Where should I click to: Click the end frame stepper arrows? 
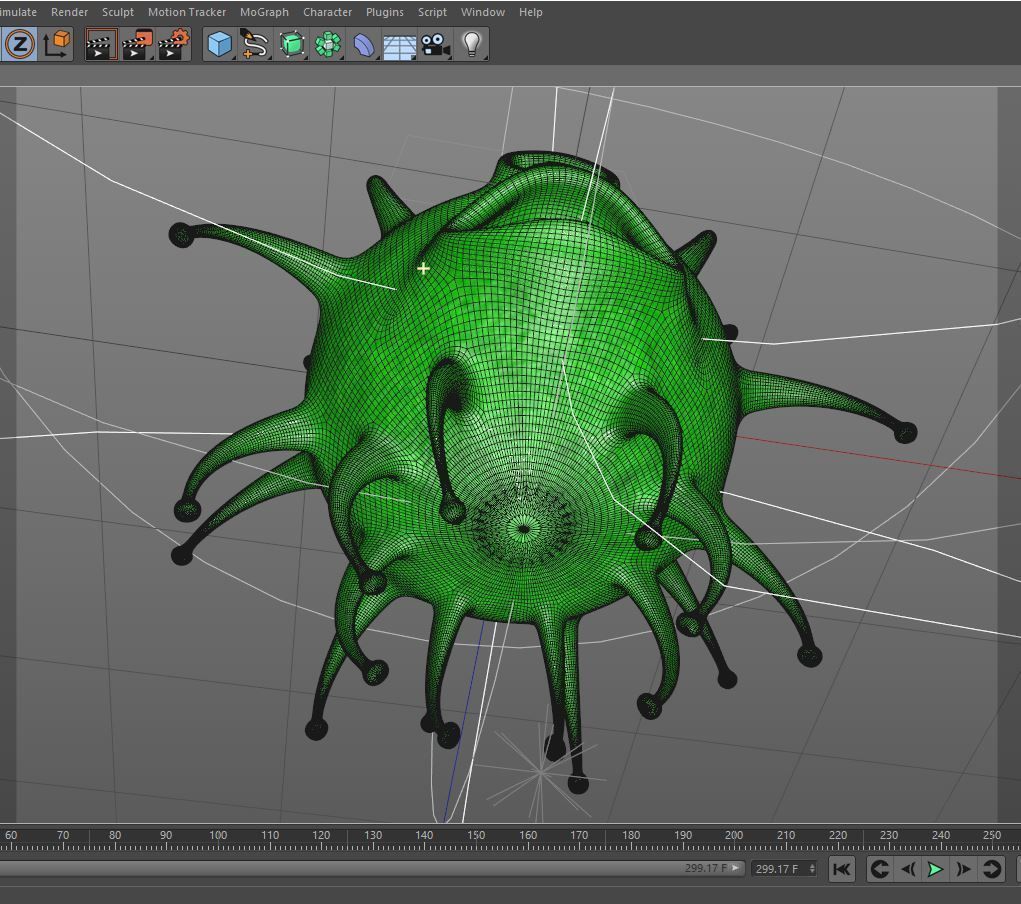(x=811, y=869)
